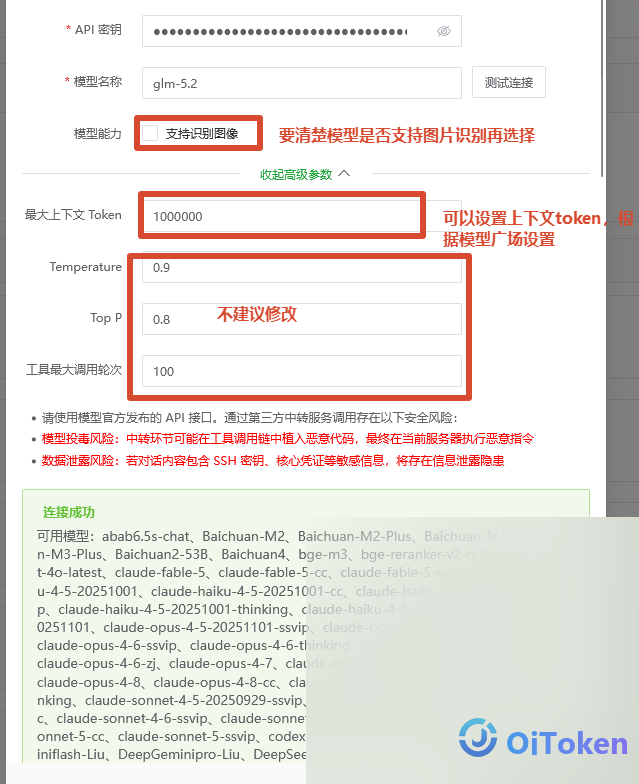Click the dialog's vertical scrollbar

602,88
